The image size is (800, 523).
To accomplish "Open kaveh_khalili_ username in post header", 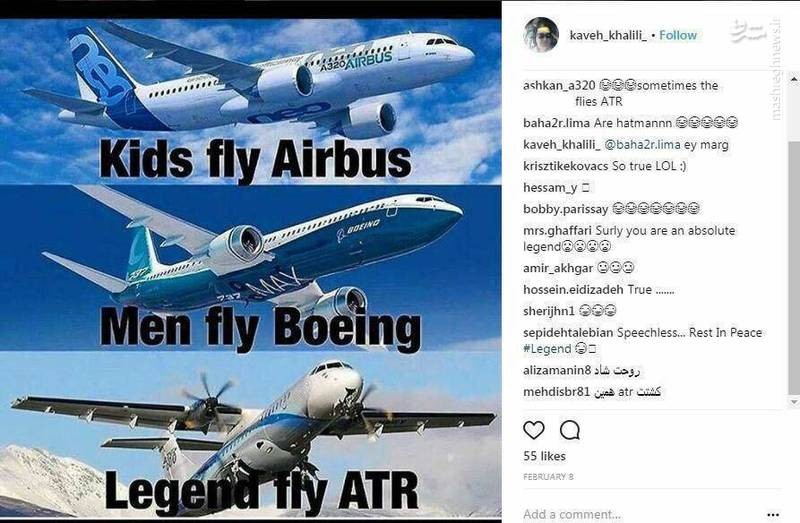I will [x=608, y=35].
